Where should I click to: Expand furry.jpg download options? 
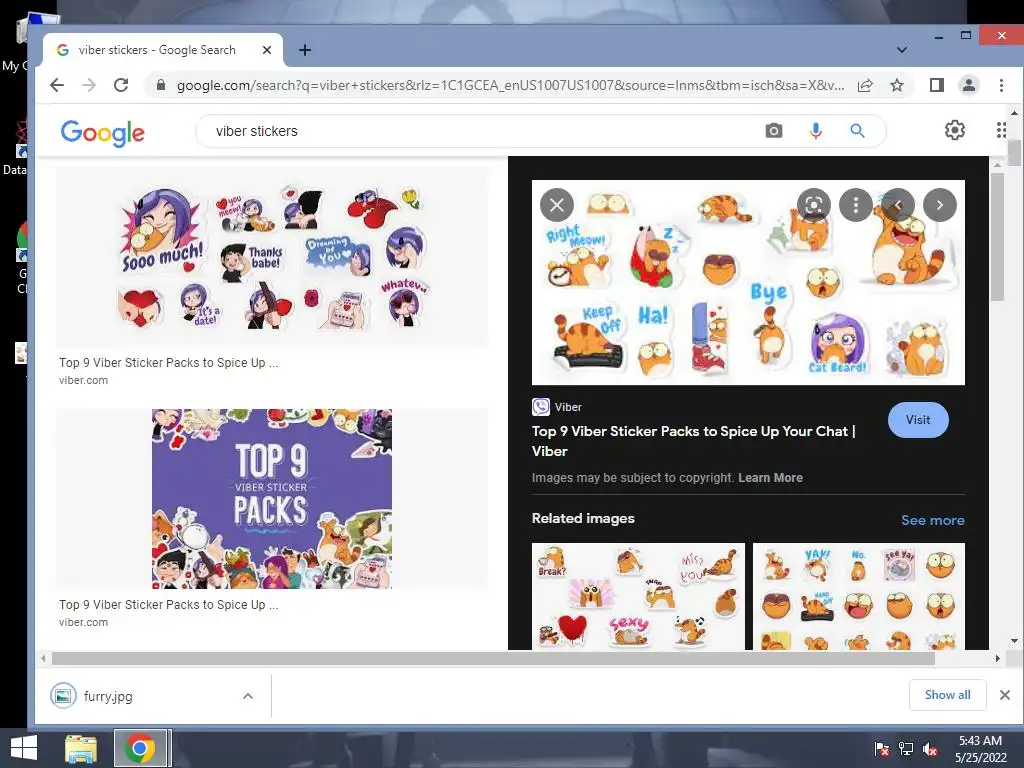pos(248,696)
